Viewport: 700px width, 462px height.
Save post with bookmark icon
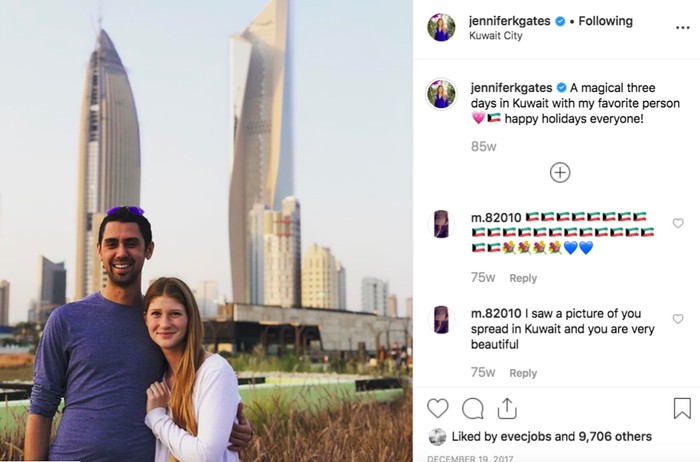tap(682, 408)
